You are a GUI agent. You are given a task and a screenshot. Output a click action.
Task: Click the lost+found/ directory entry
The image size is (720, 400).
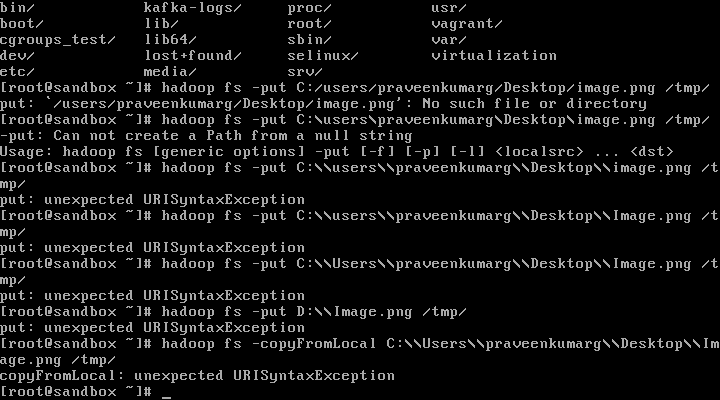point(193,56)
